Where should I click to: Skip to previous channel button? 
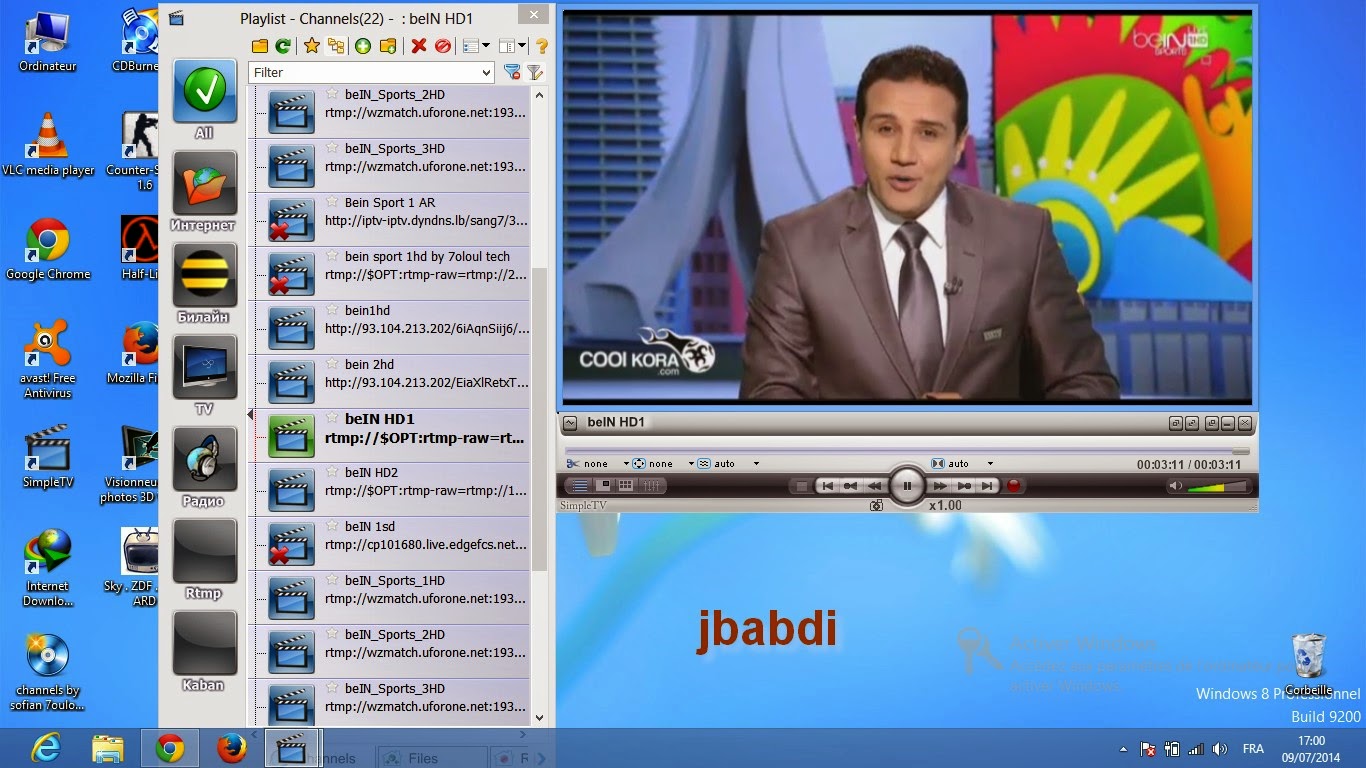click(827, 486)
